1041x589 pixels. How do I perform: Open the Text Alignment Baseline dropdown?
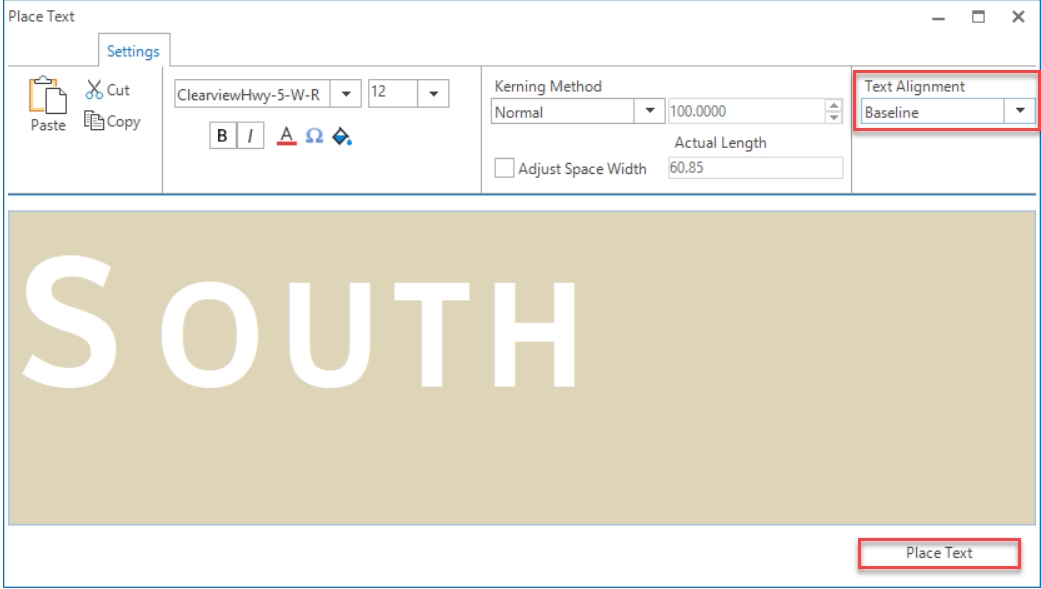tap(1020, 112)
